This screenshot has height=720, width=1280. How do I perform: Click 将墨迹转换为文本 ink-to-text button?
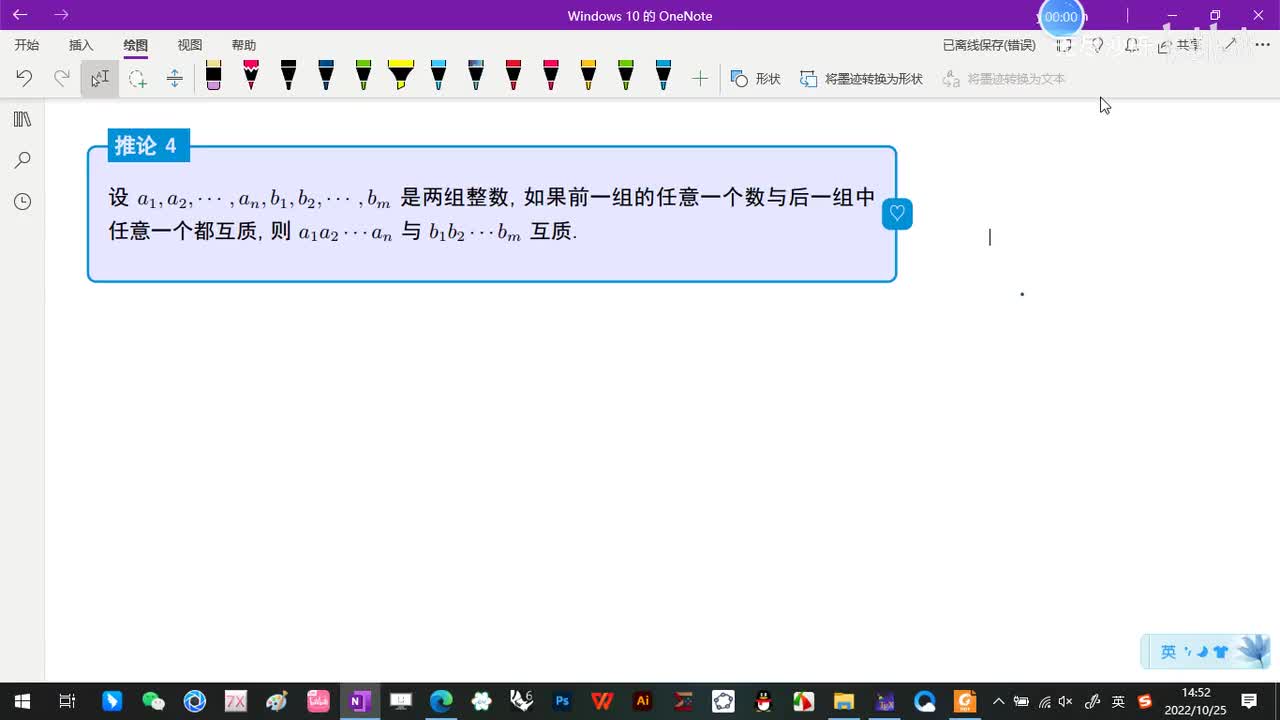[x=1004, y=78]
